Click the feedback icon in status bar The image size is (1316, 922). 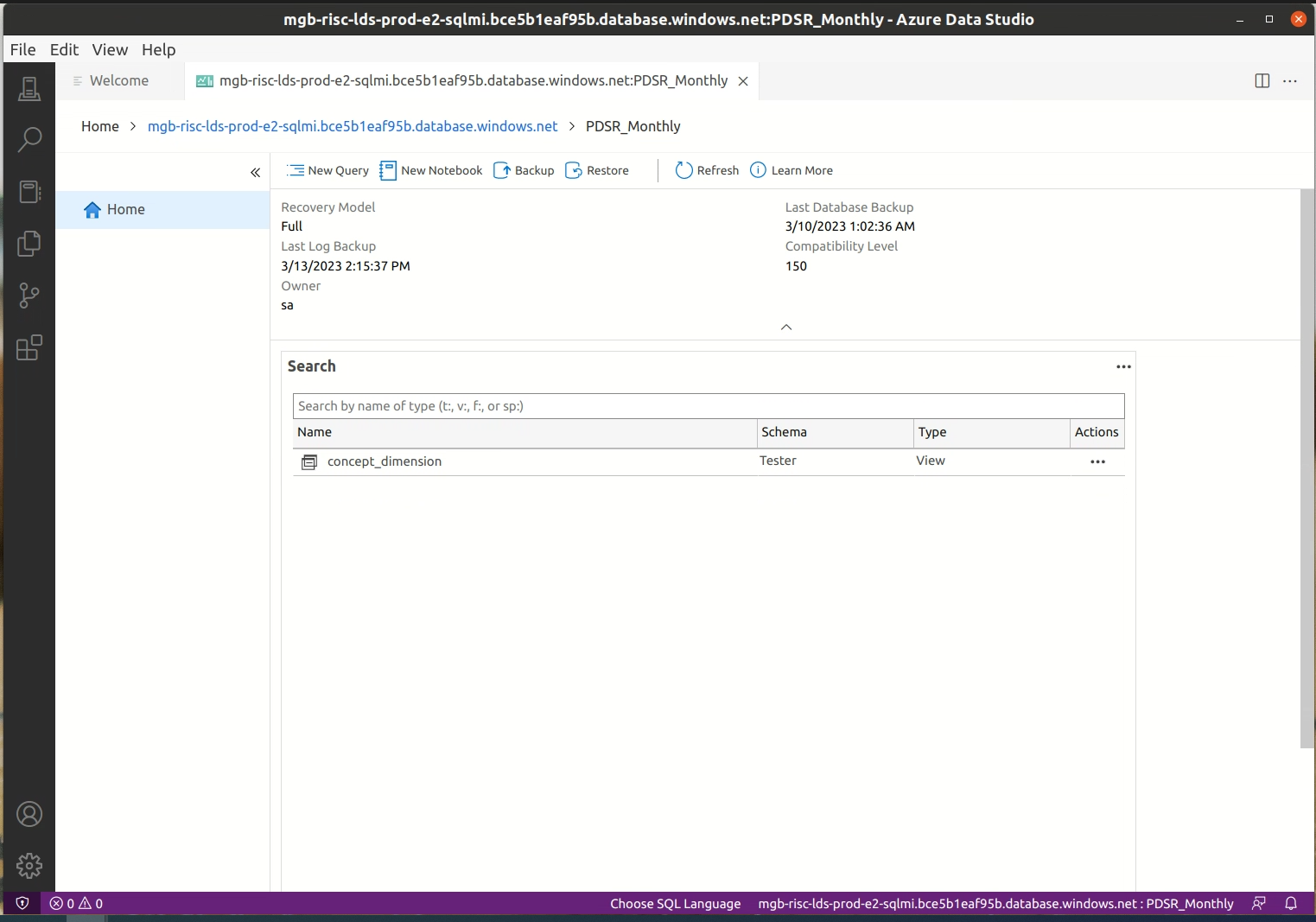pyautogui.click(x=1259, y=904)
